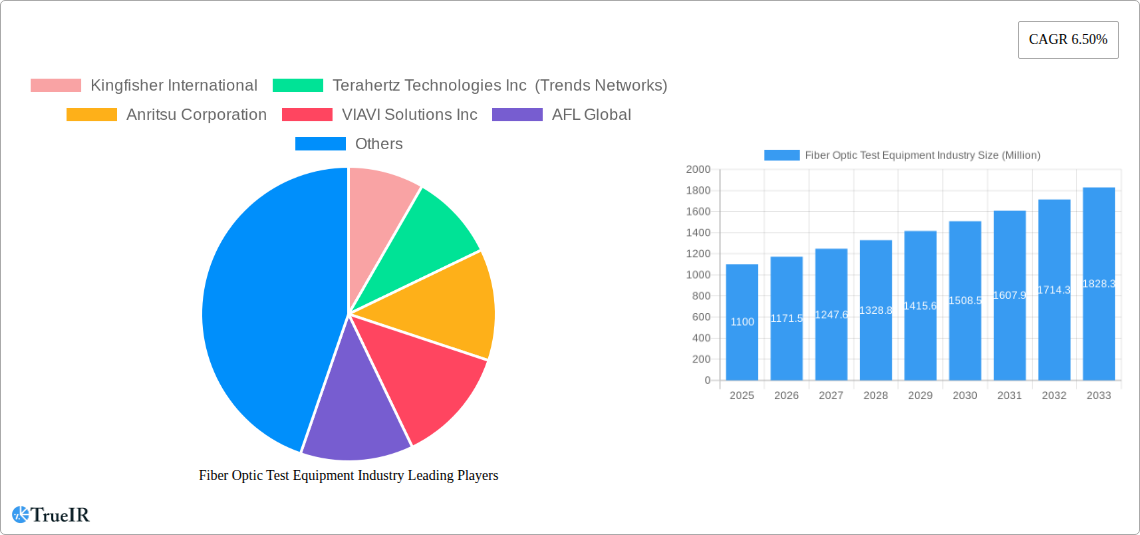Click the 2025 x-axis label
1140x535 pixels.
tap(742, 395)
